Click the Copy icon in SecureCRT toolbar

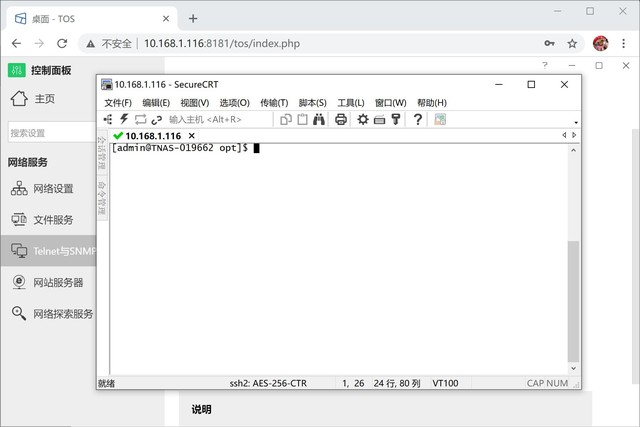point(286,119)
